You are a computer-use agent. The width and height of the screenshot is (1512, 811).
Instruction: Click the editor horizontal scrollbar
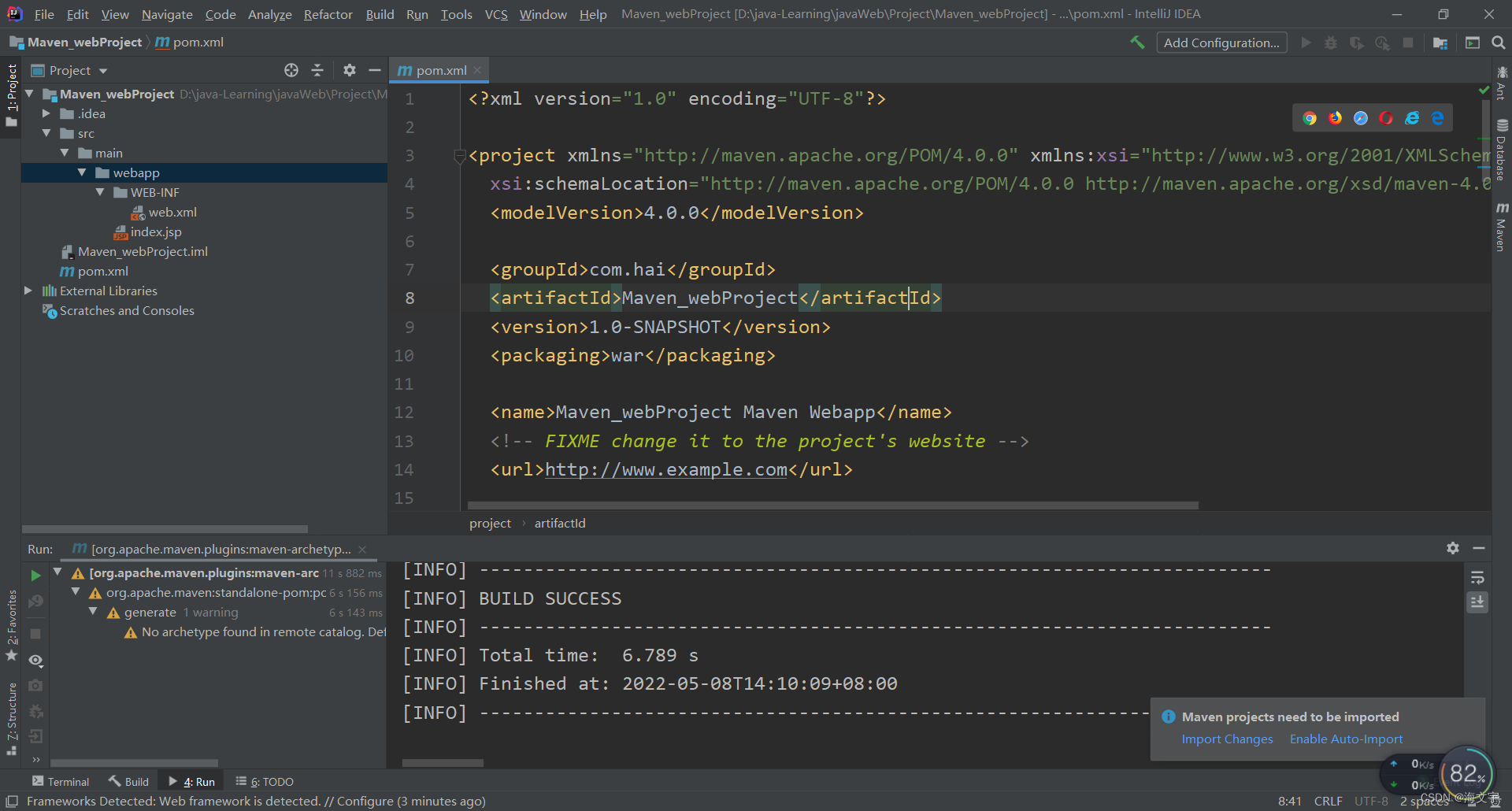click(833, 505)
